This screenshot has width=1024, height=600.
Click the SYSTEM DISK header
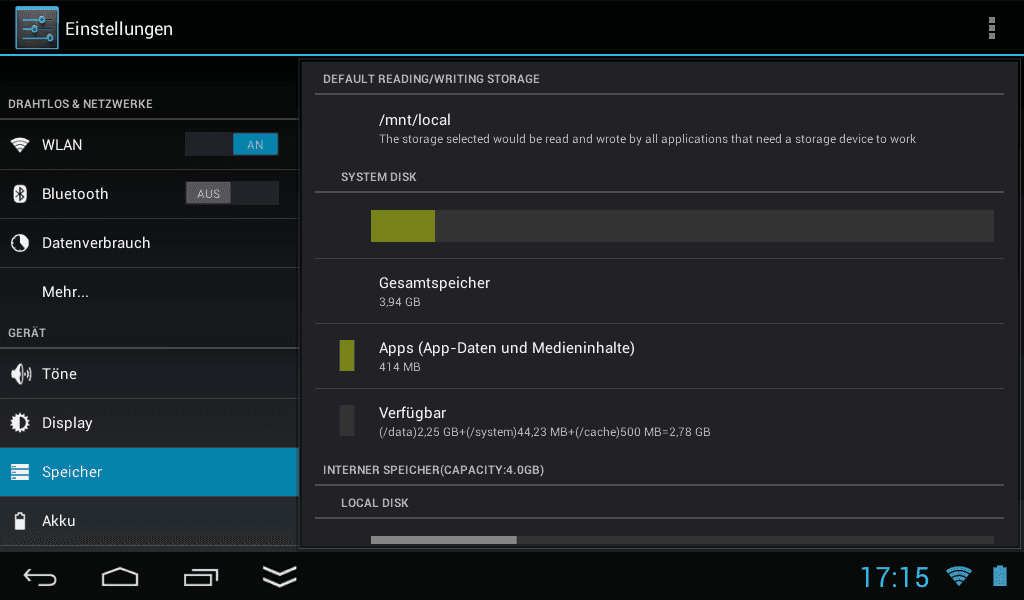tap(378, 177)
